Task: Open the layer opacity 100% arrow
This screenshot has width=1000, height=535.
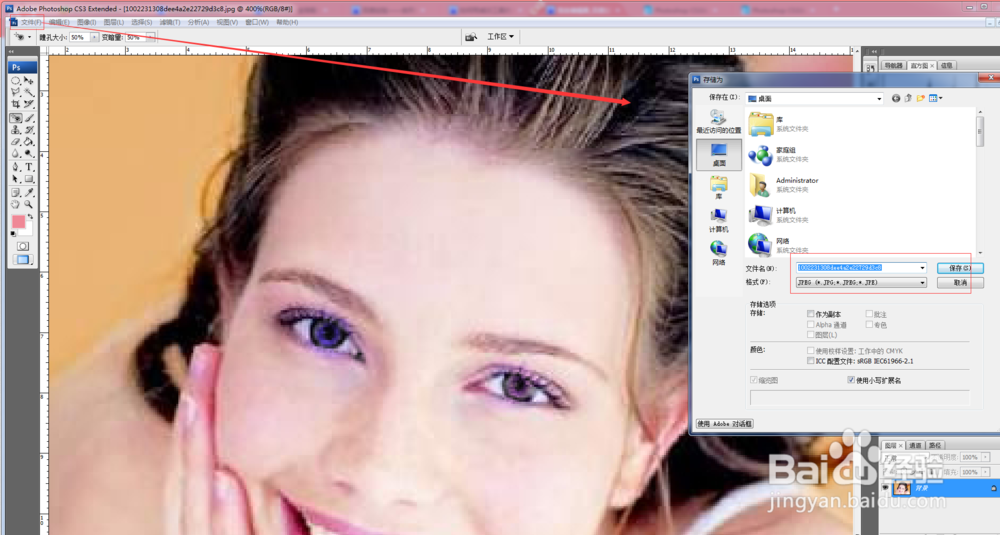Action: pyautogui.click(x=986, y=457)
